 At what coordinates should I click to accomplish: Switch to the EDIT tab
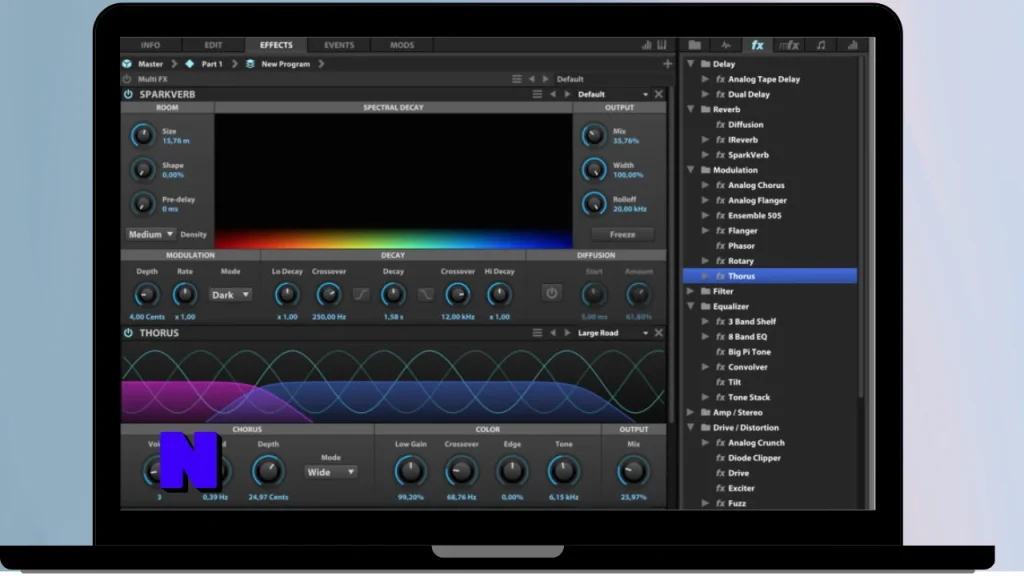pyautogui.click(x=213, y=45)
